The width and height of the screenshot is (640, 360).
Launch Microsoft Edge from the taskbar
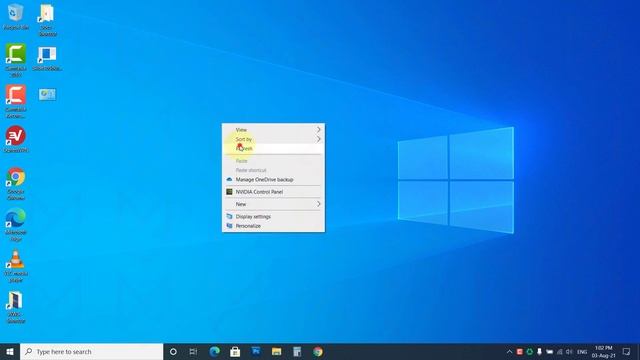pyautogui.click(x=214, y=351)
